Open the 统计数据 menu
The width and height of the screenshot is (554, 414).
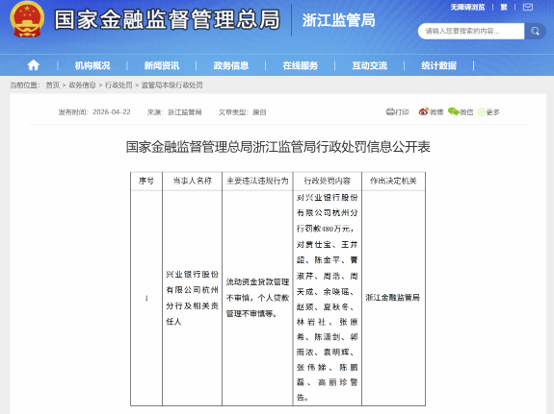pos(439,65)
